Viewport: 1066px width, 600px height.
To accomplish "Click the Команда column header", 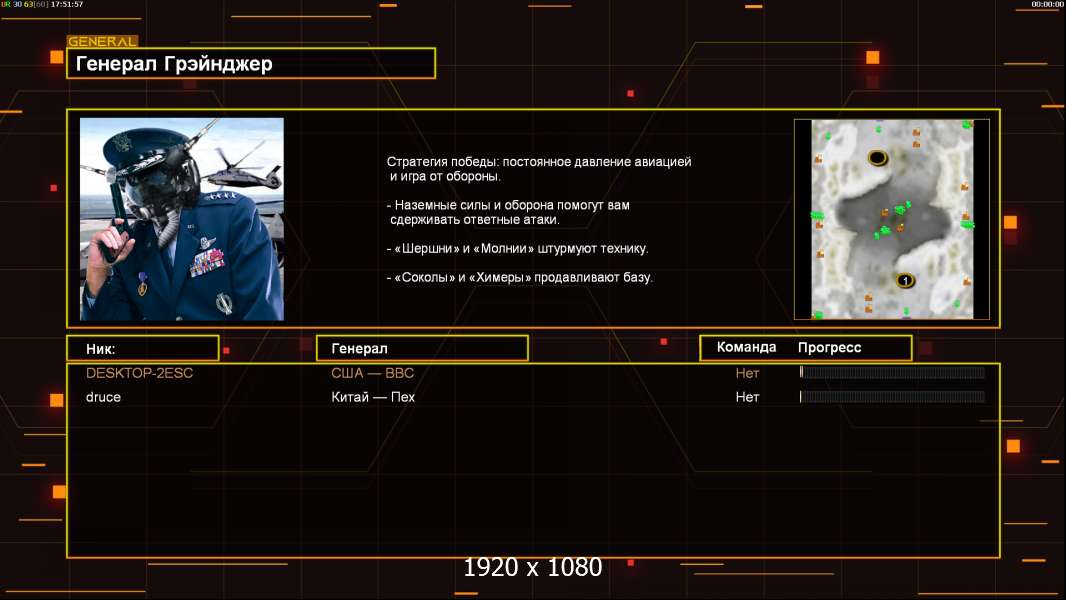I will (x=746, y=347).
